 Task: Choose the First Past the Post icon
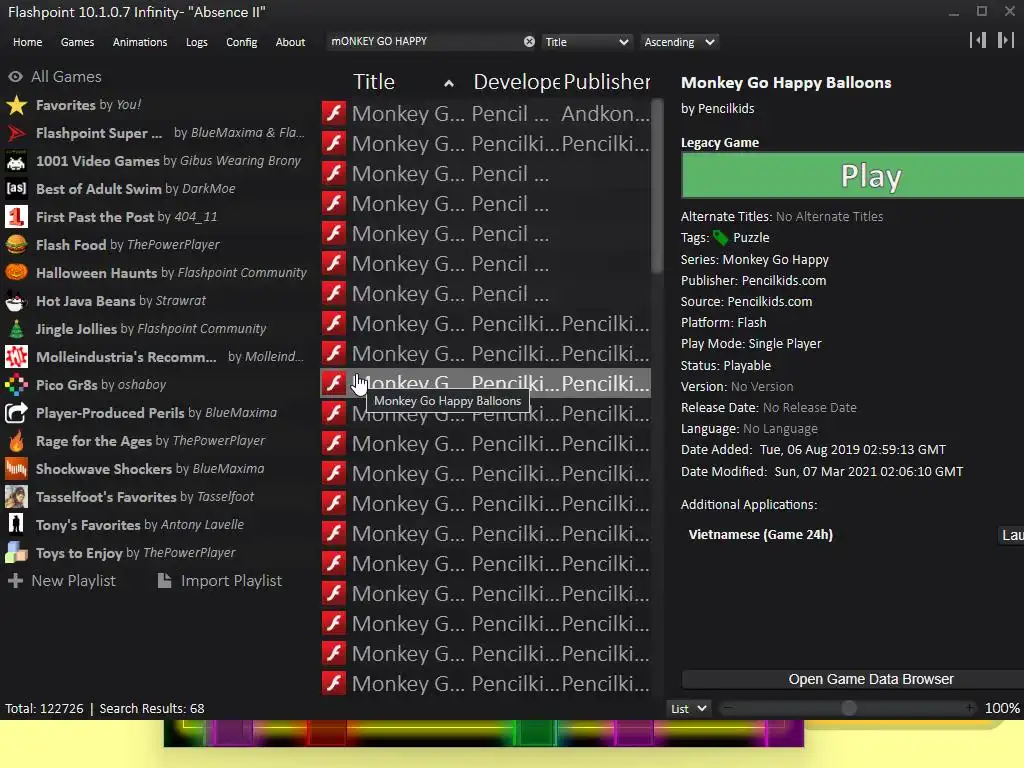tap(16, 217)
